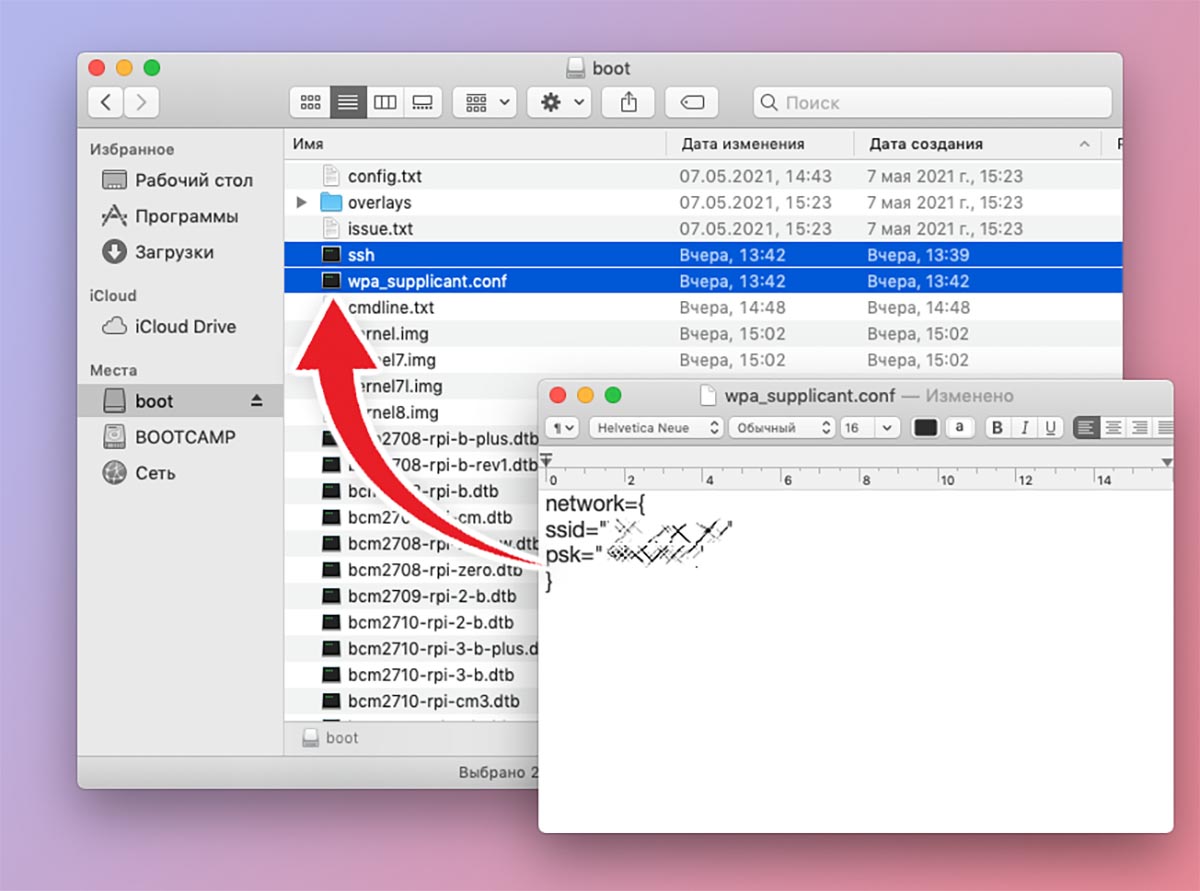Go back in Finder history
This screenshot has height=891, width=1200.
click(107, 102)
